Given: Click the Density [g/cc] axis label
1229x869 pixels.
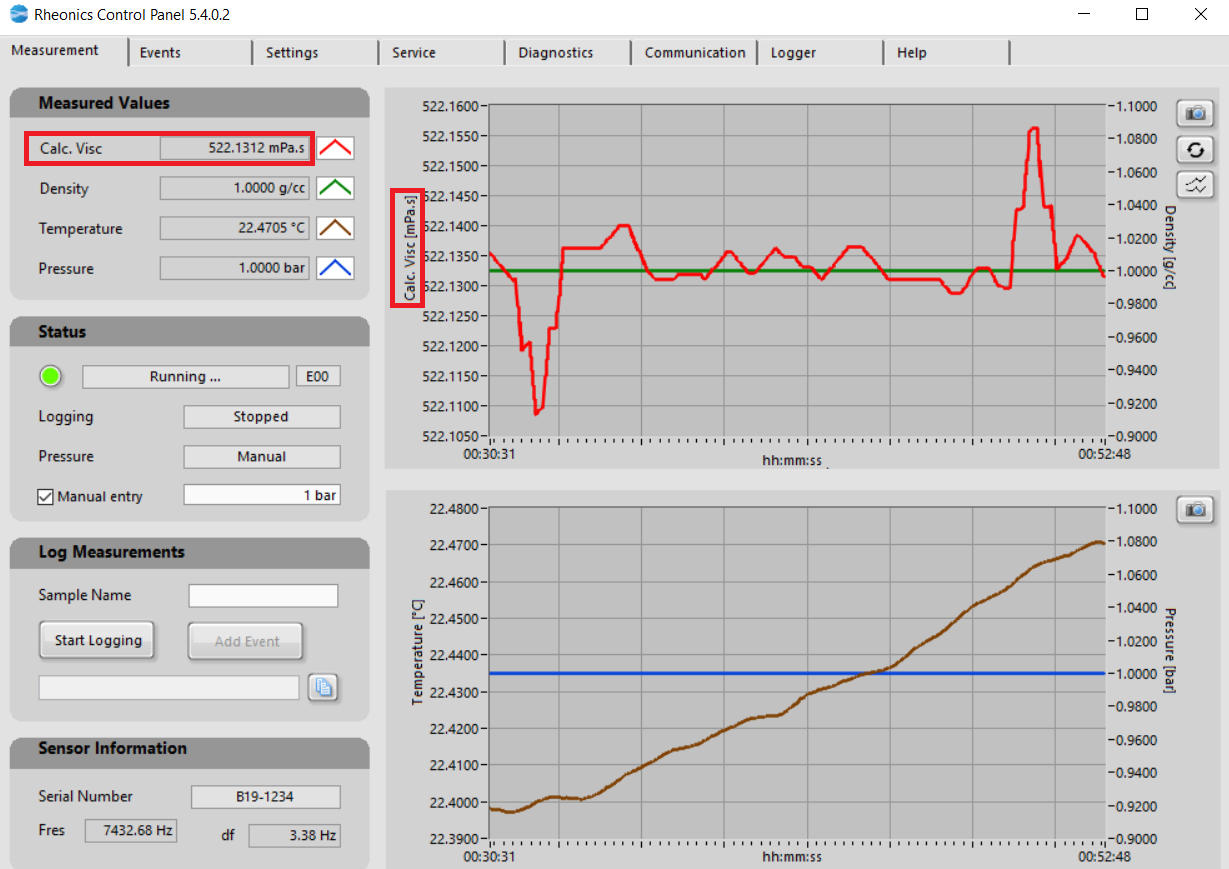Looking at the screenshot, I should (1170, 247).
